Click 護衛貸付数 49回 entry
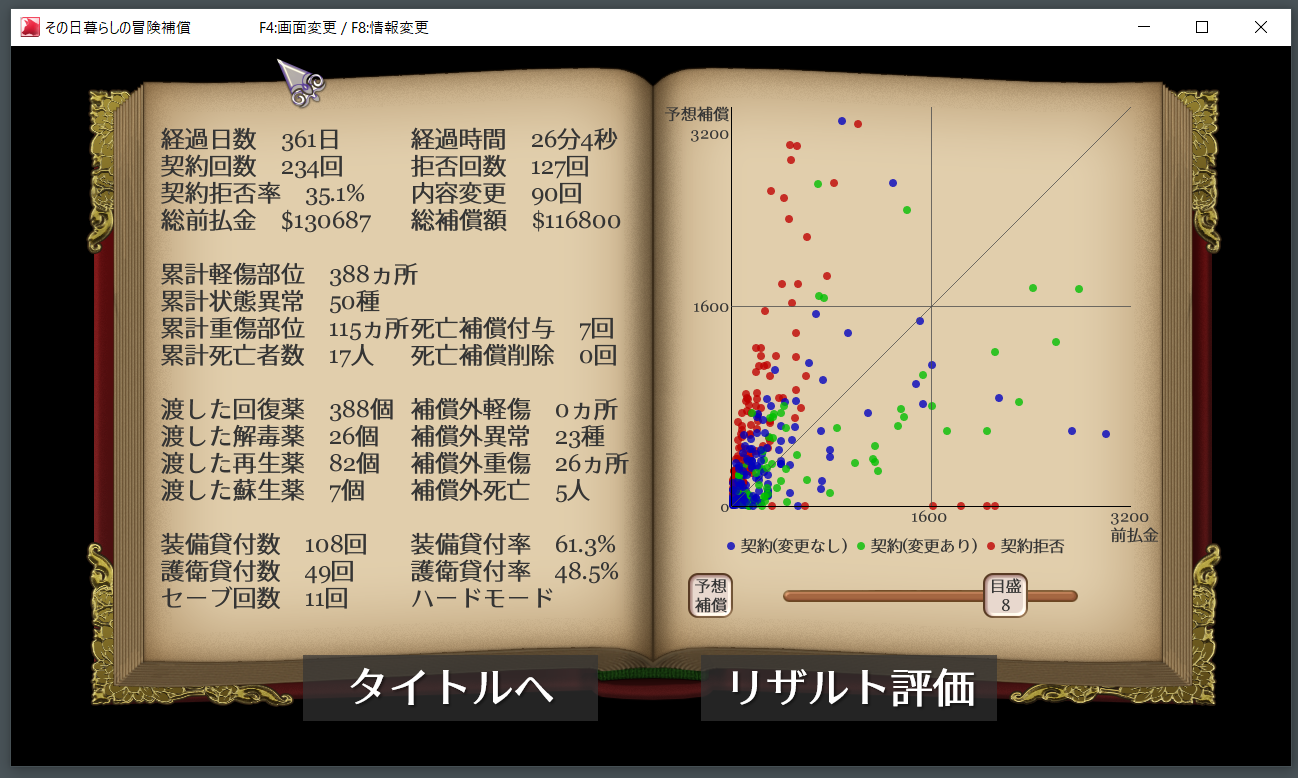1298x778 pixels. click(258, 572)
